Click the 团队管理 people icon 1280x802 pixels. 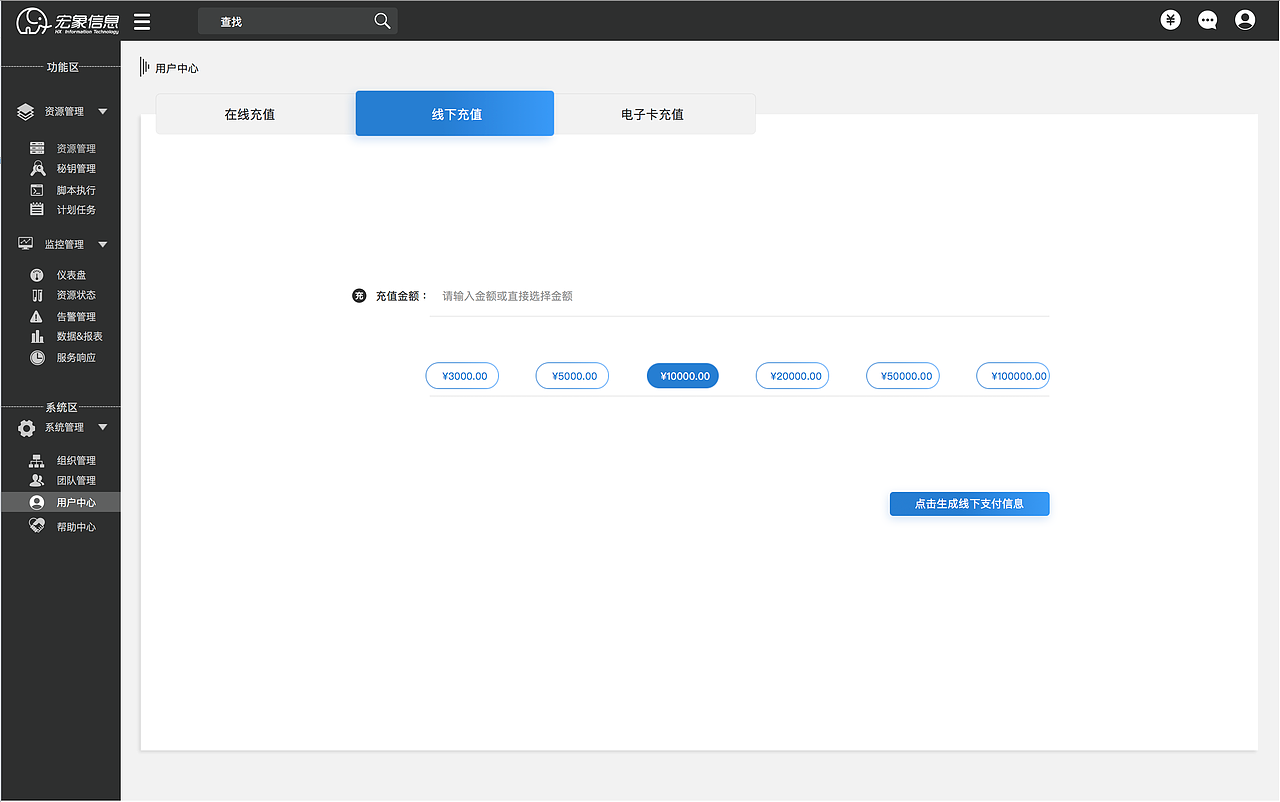pos(37,480)
